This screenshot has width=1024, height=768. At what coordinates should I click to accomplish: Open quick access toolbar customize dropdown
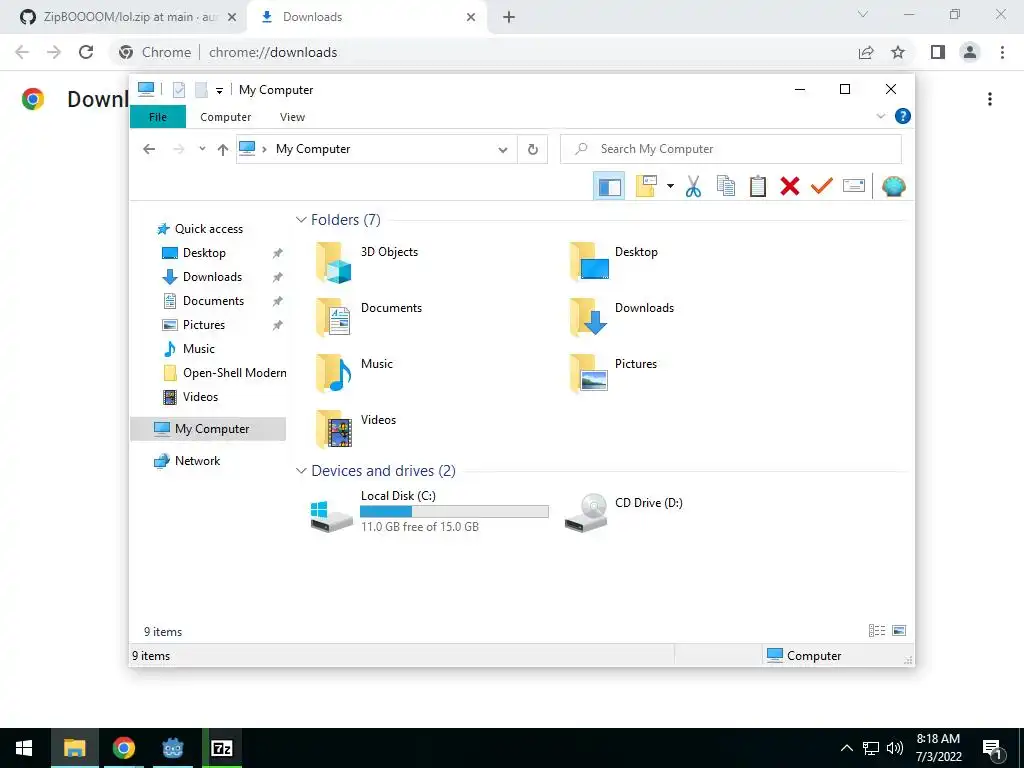[219, 91]
